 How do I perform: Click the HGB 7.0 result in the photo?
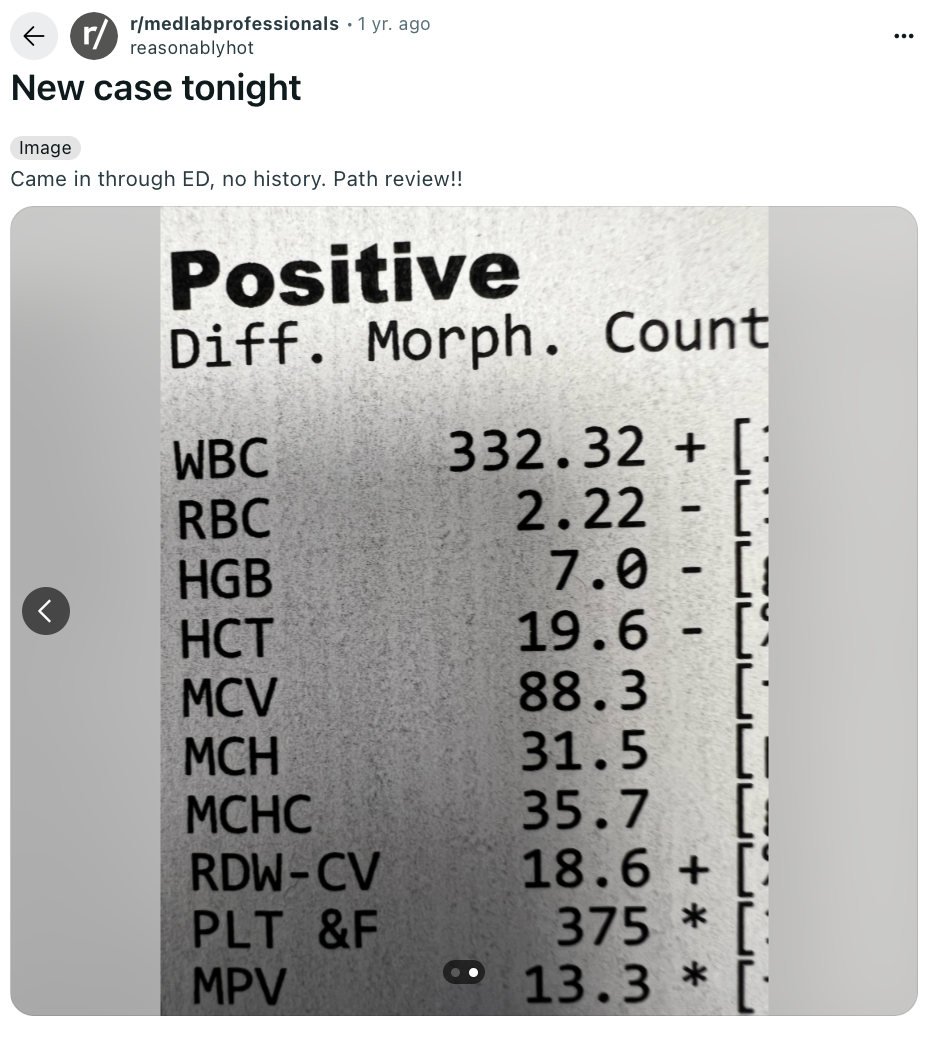pyautogui.click(x=599, y=569)
